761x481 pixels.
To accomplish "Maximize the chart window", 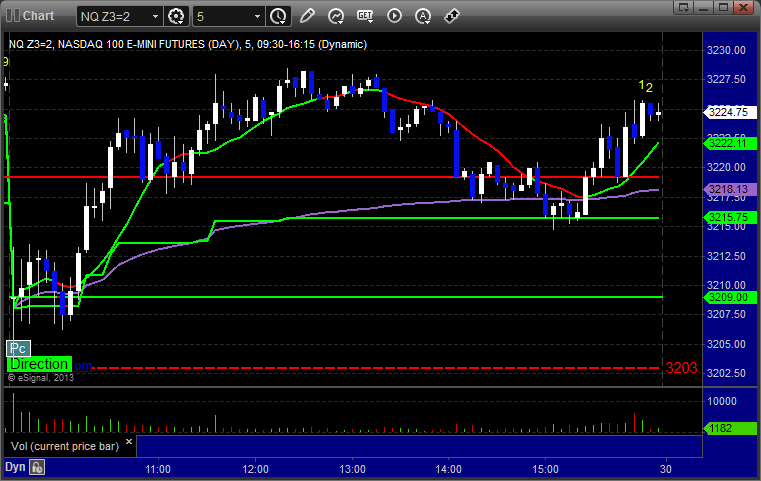I will [x=723, y=7].
